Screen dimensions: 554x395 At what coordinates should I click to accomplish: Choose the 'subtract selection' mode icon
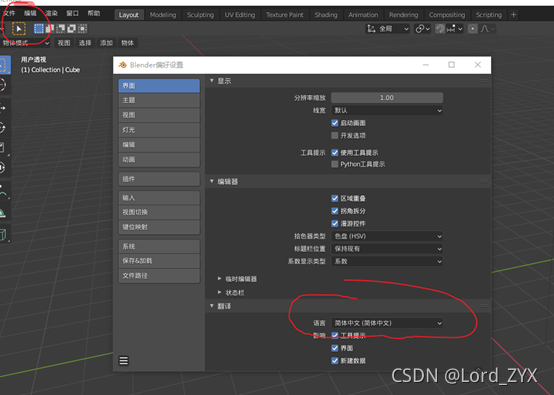coord(60,29)
